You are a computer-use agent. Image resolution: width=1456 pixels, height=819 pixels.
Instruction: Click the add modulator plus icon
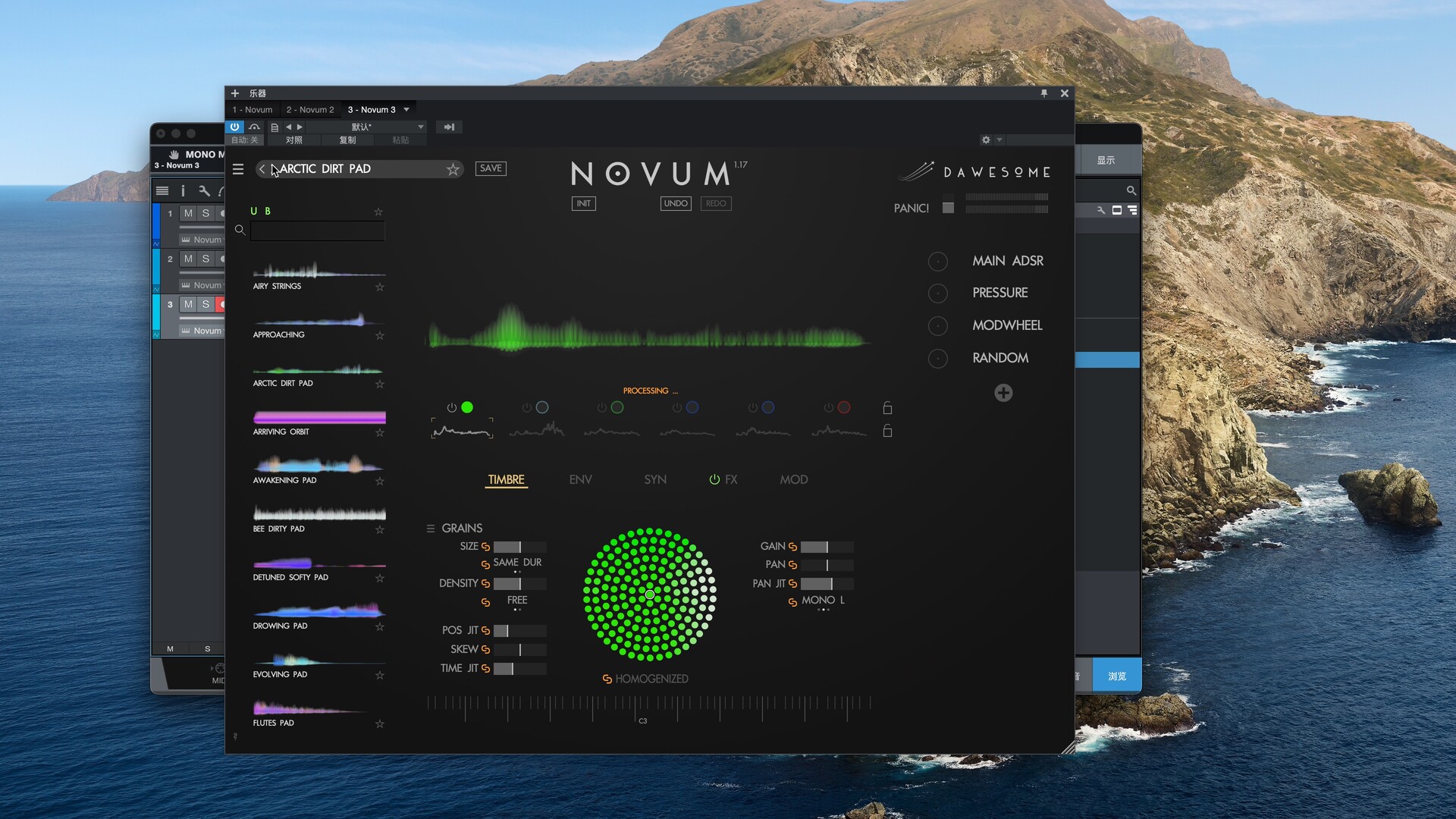(x=1003, y=393)
